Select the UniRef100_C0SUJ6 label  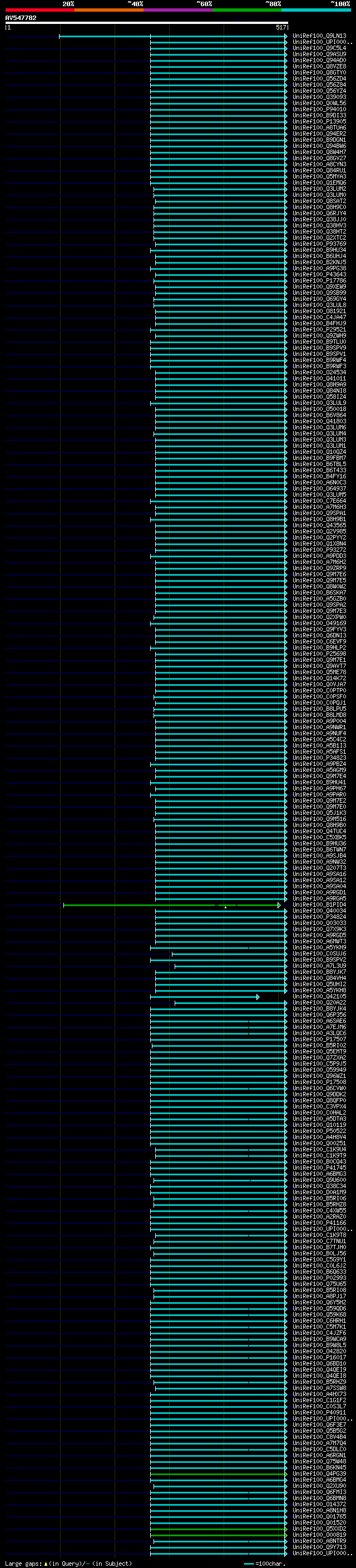pyautogui.click(x=319, y=953)
